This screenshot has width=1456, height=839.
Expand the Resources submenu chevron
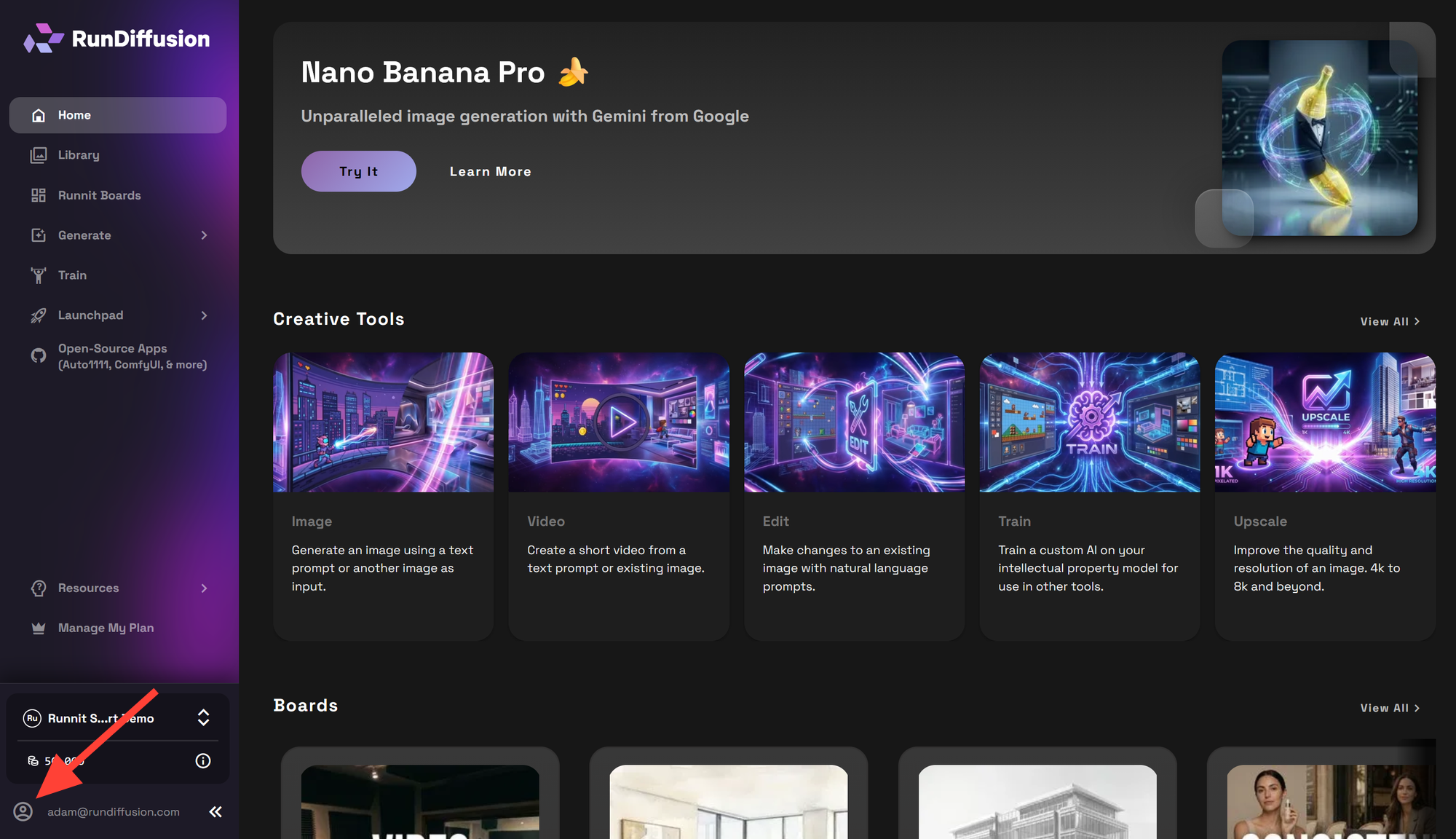(x=204, y=588)
